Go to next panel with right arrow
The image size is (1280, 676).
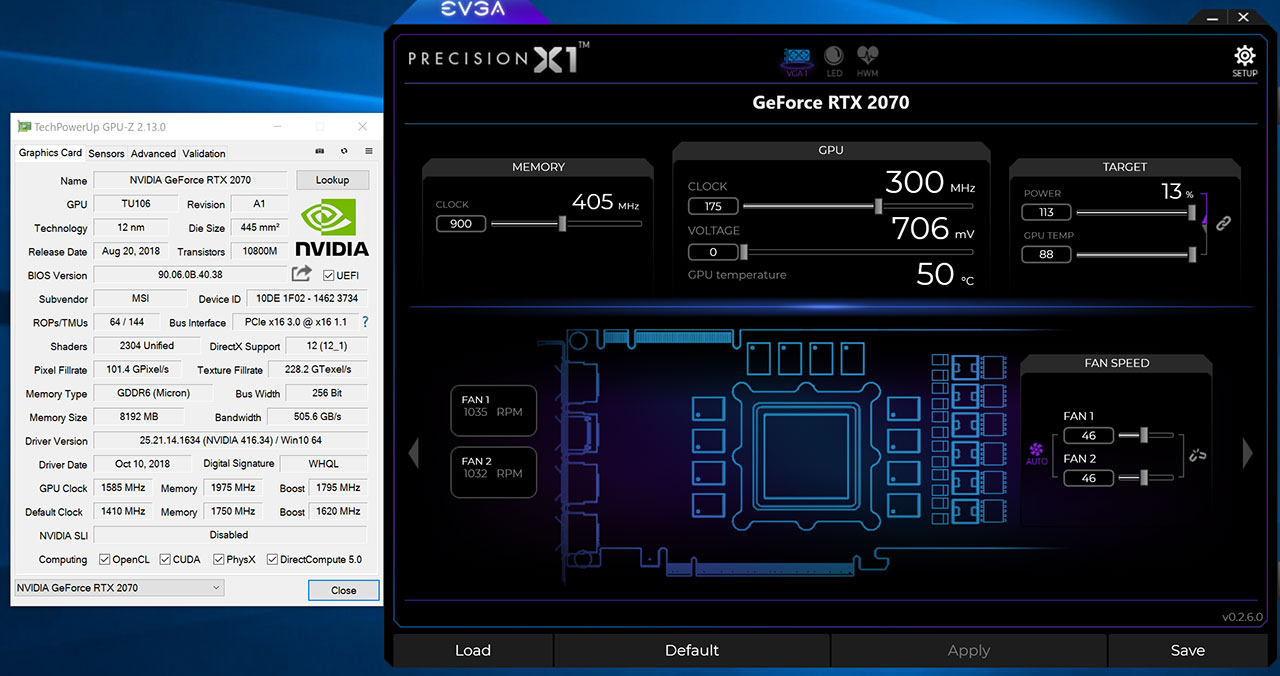[1247, 453]
